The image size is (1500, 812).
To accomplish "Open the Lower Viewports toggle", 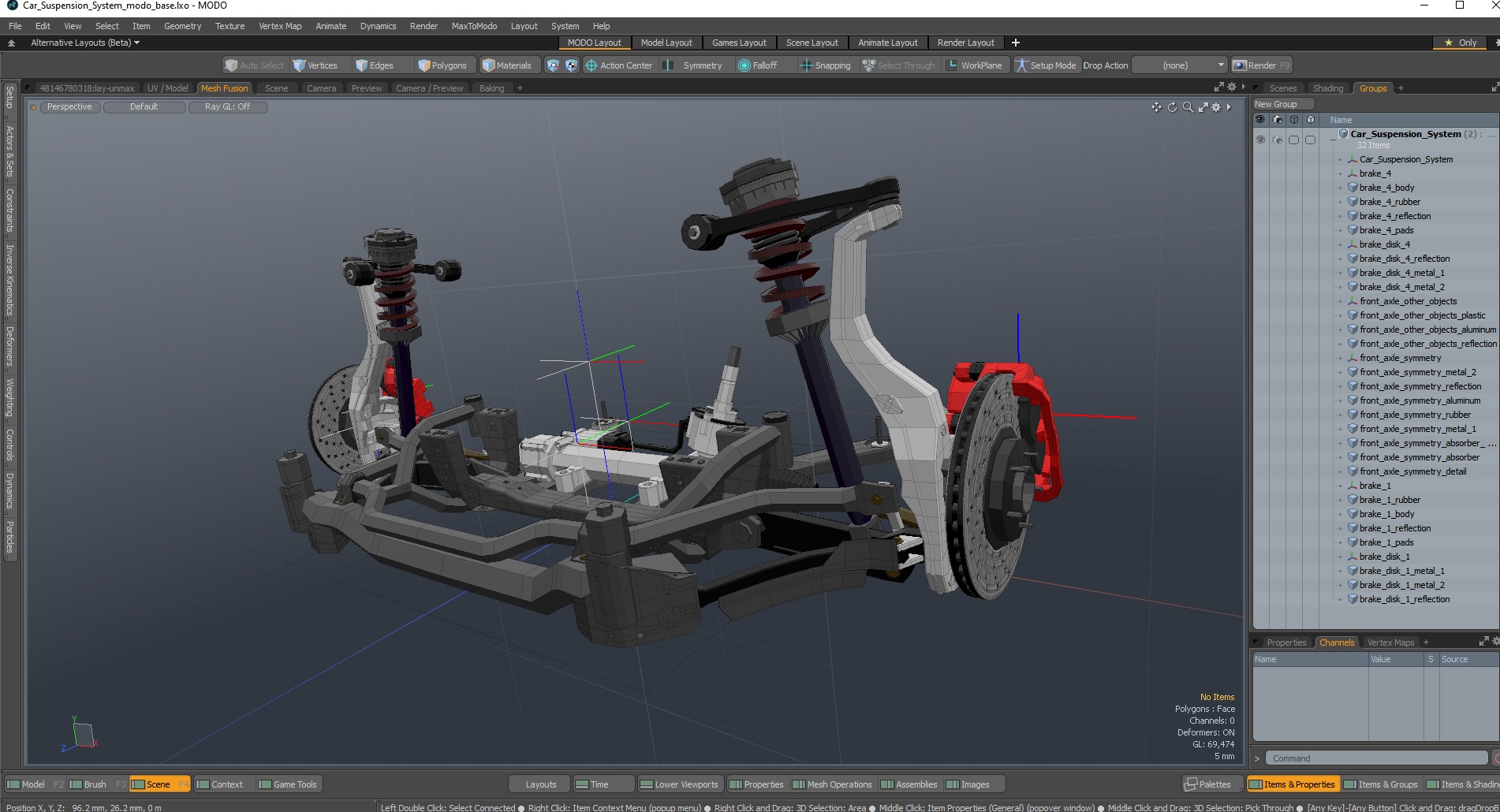I will tap(679, 784).
